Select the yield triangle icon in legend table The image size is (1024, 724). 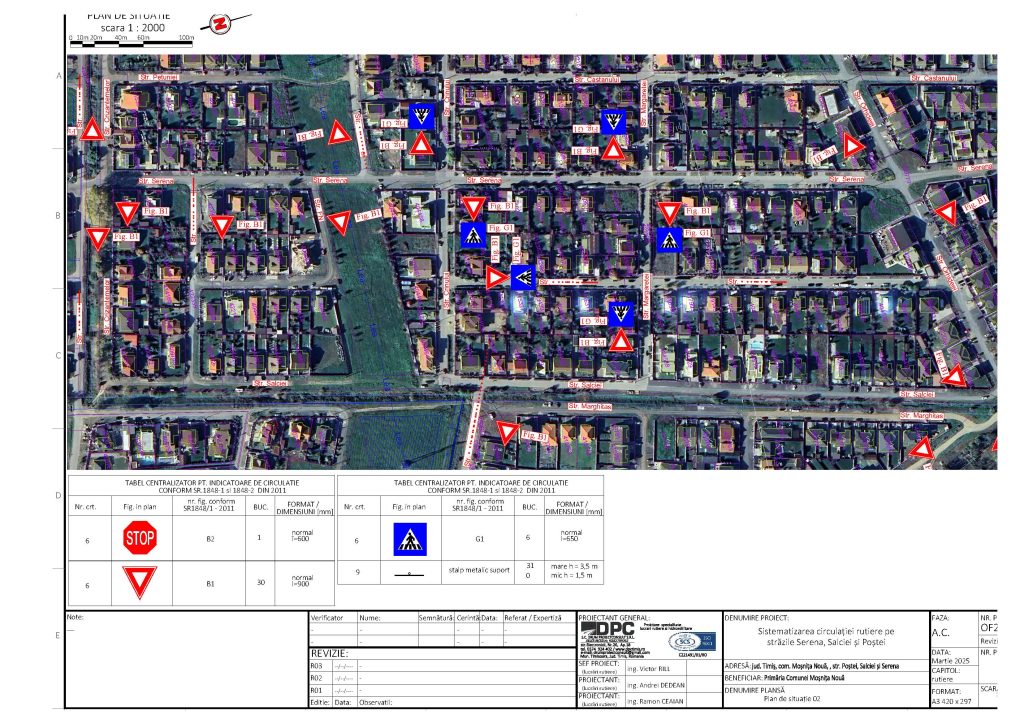click(x=139, y=581)
